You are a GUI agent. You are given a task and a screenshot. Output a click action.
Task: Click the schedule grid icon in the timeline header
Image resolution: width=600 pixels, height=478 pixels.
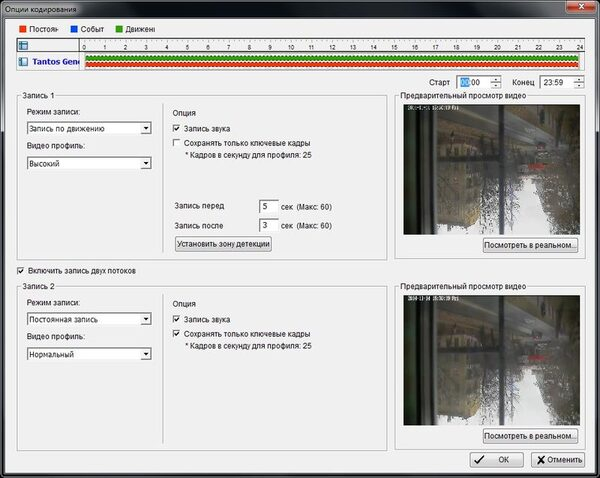(x=23, y=46)
